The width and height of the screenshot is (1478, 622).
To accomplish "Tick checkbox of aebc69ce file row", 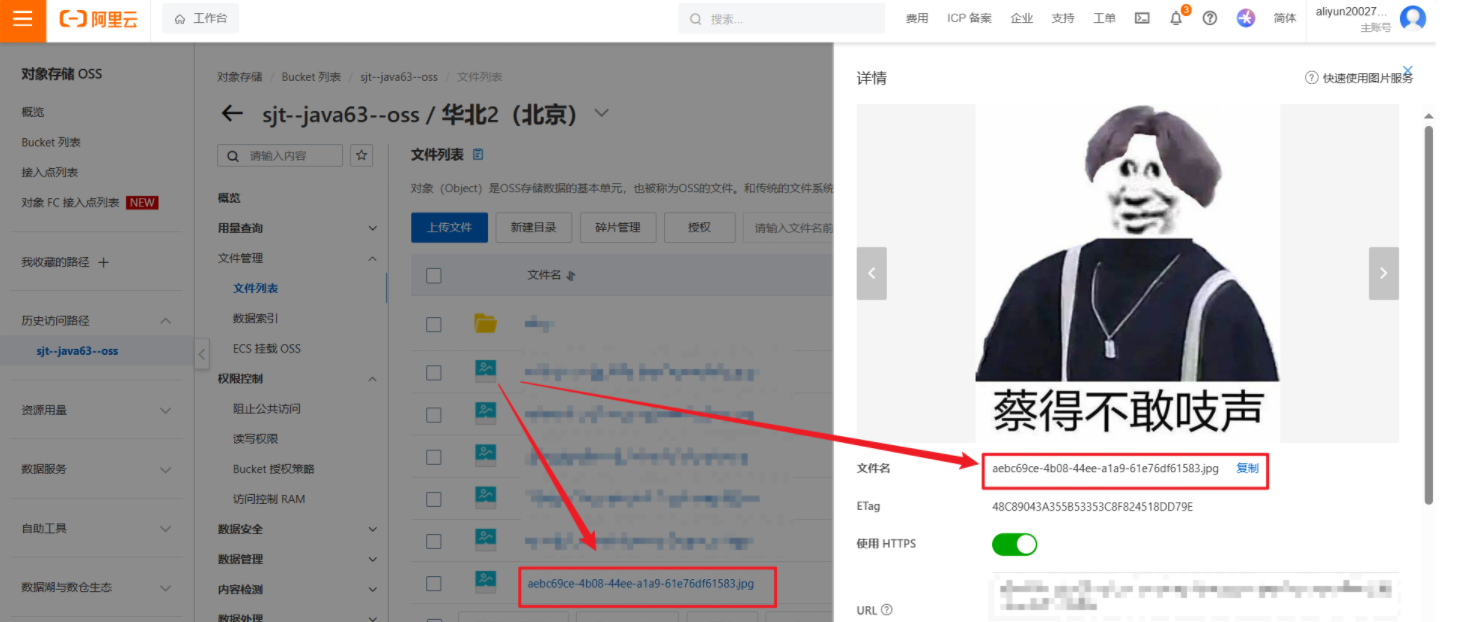I will coord(433,583).
